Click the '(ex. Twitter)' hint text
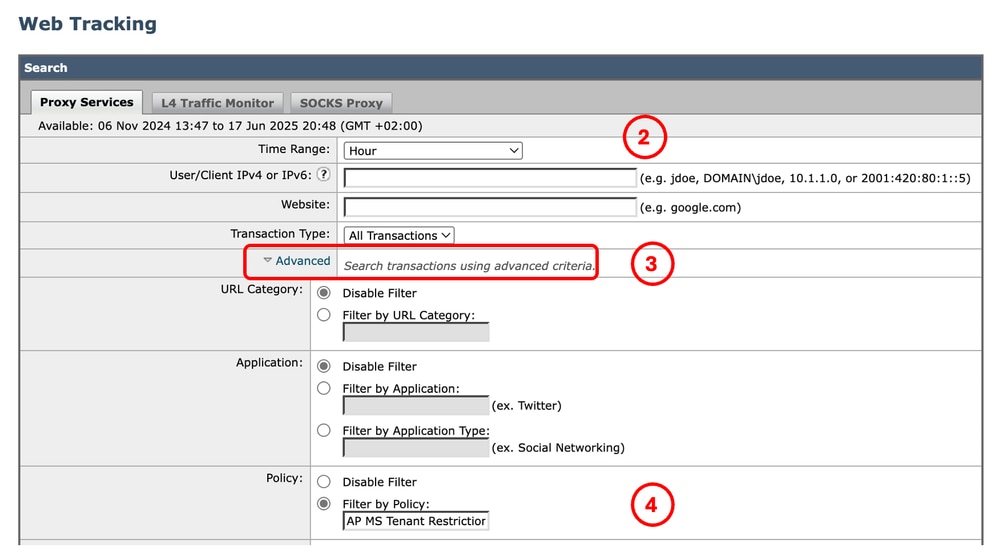Image resolution: width=999 pixels, height=556 pixels. [x=526, y=406]
